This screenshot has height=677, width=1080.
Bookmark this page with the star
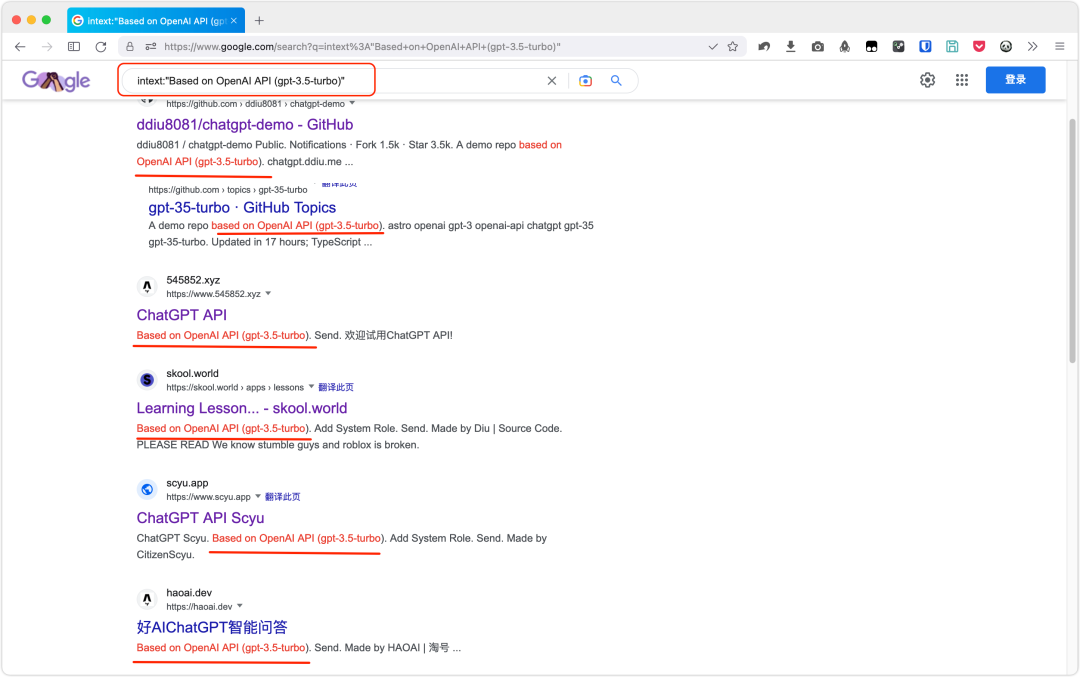click(733, 46)
